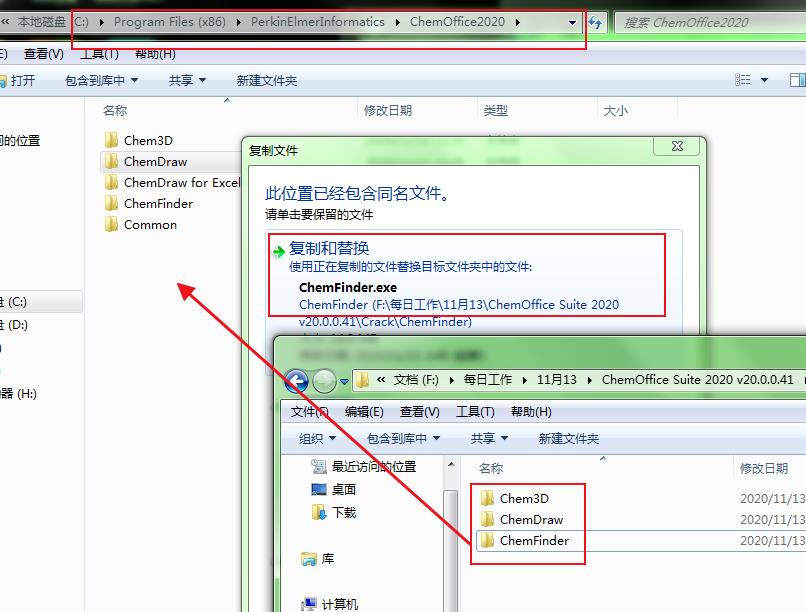Click the 搜索 ChemOffice2020 search box
The height and width of the screenshot is (612, 806).
coord(710,23)
